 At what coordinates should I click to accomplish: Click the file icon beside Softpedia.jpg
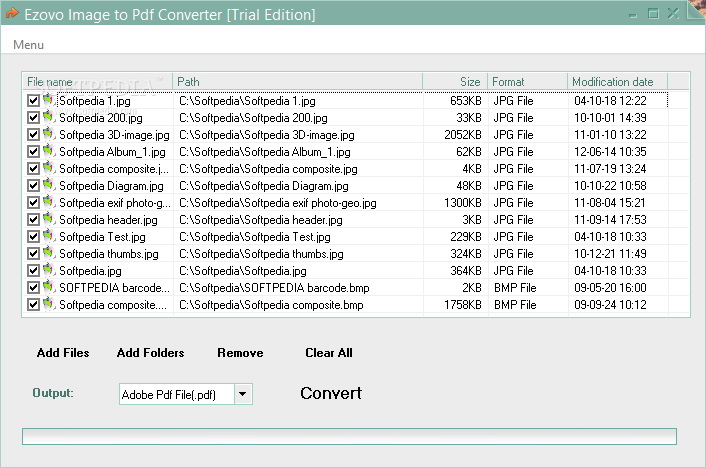click(49, 270)
